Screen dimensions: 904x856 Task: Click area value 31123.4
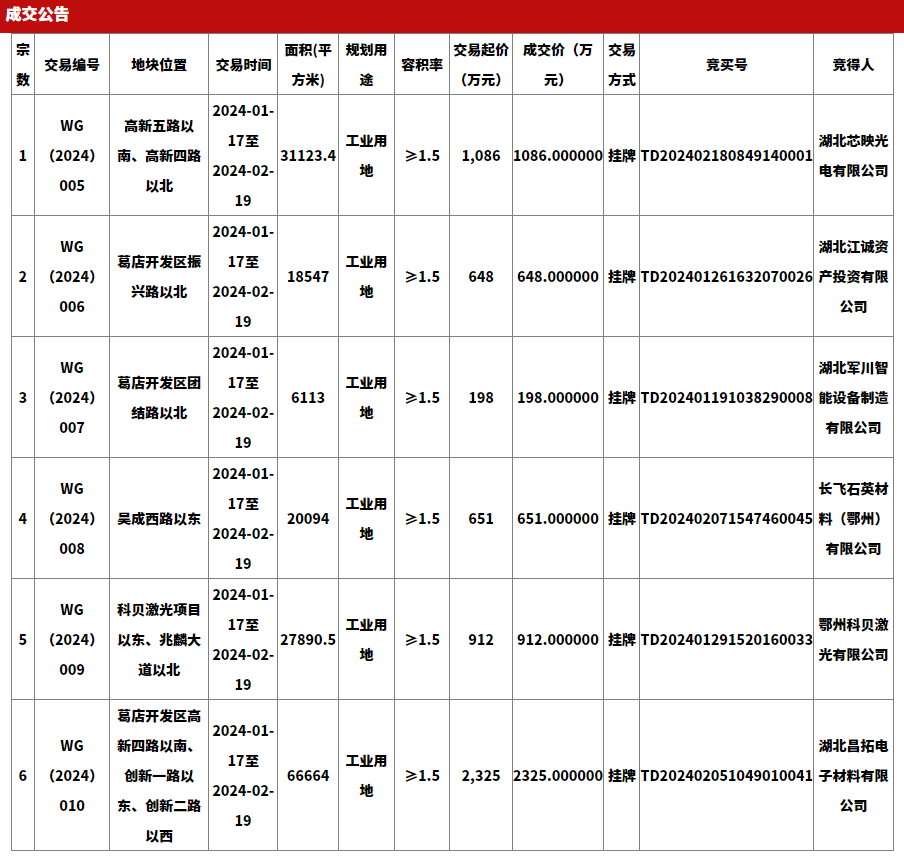(308, 156)
